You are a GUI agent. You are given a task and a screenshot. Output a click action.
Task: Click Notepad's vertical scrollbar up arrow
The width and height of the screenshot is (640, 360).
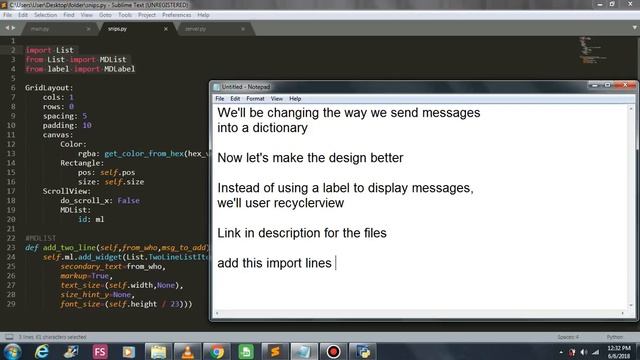point(631,109)
